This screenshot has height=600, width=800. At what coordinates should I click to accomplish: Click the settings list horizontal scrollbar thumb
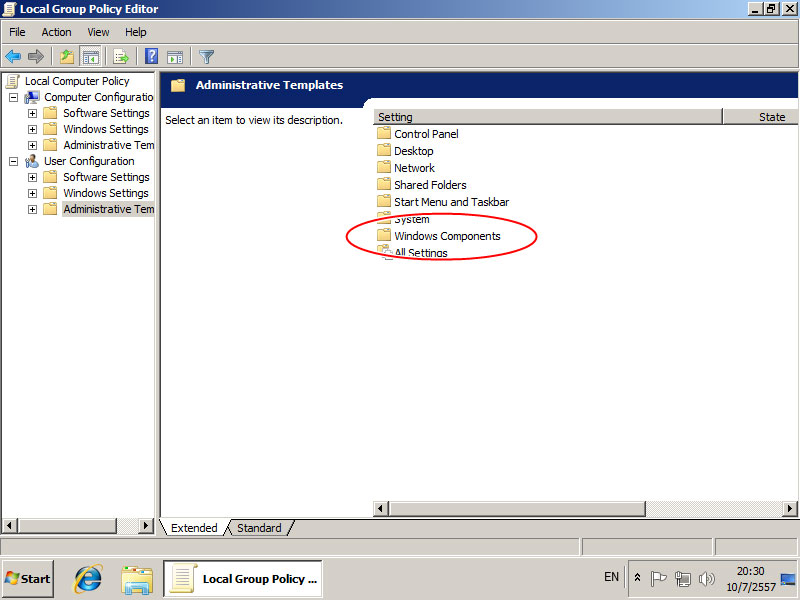517,508
